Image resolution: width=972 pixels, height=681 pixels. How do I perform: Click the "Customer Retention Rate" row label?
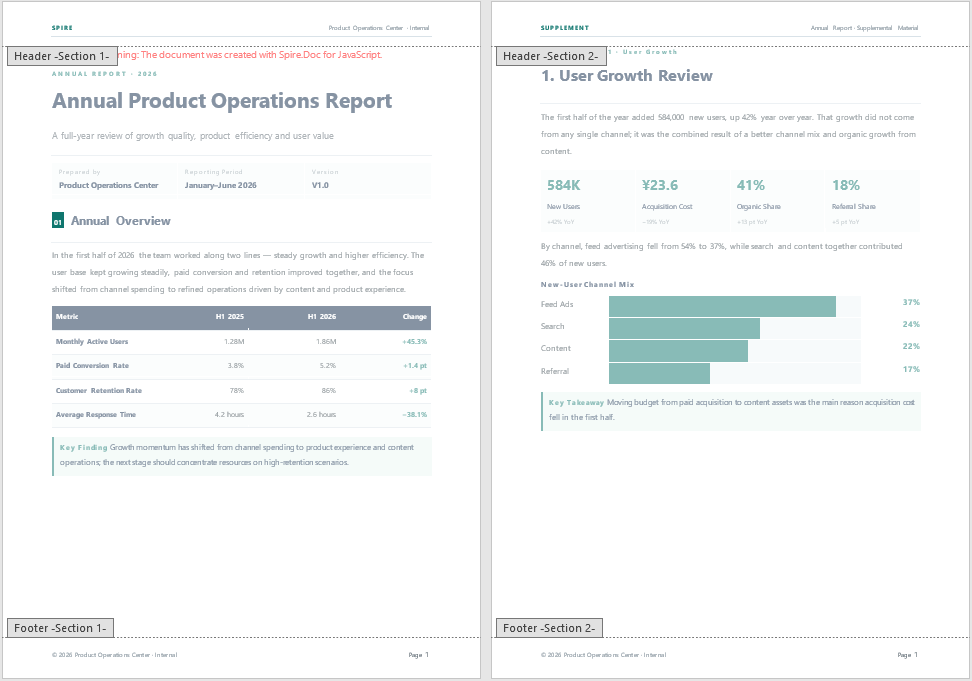[x=99, y=390]
